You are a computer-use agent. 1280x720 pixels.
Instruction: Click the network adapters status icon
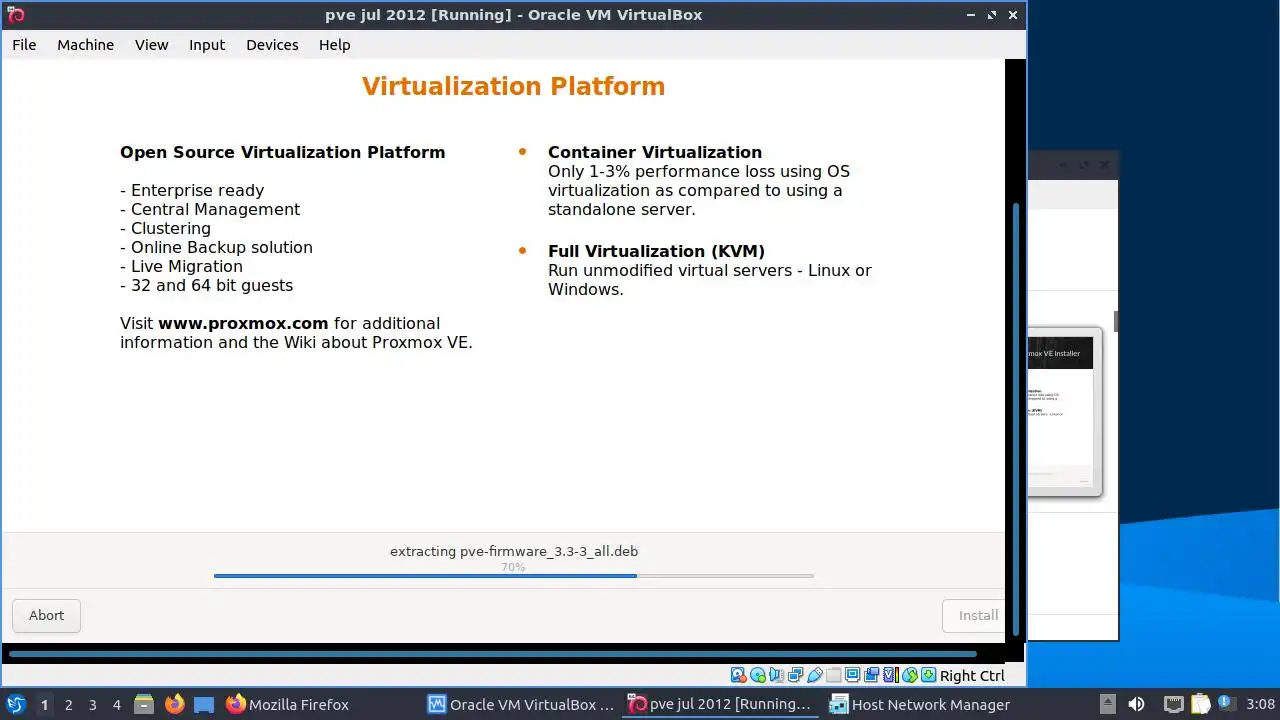tap(795, 675)
